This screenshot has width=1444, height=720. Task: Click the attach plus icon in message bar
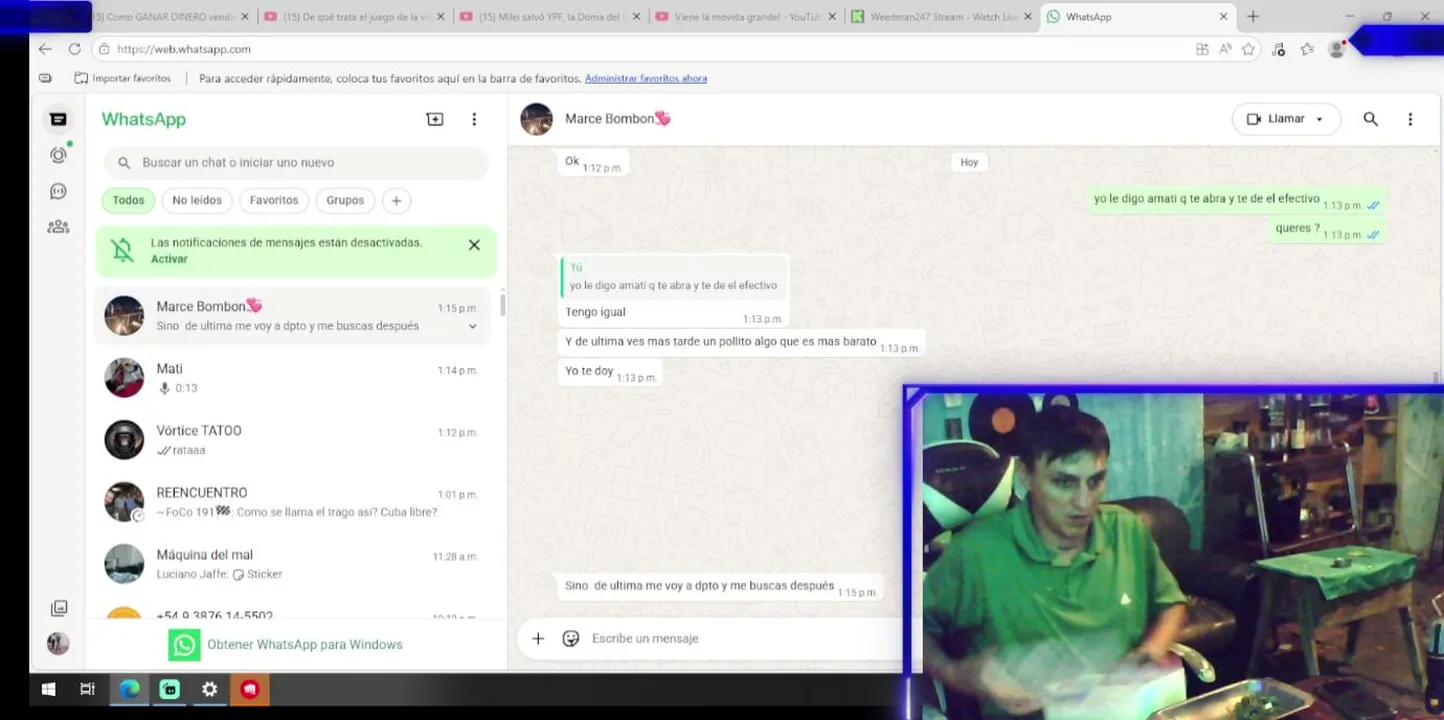click(x=538, y=638)
